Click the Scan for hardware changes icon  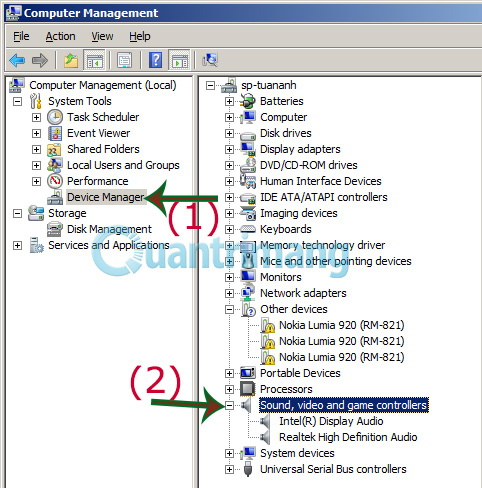point(210,60)
